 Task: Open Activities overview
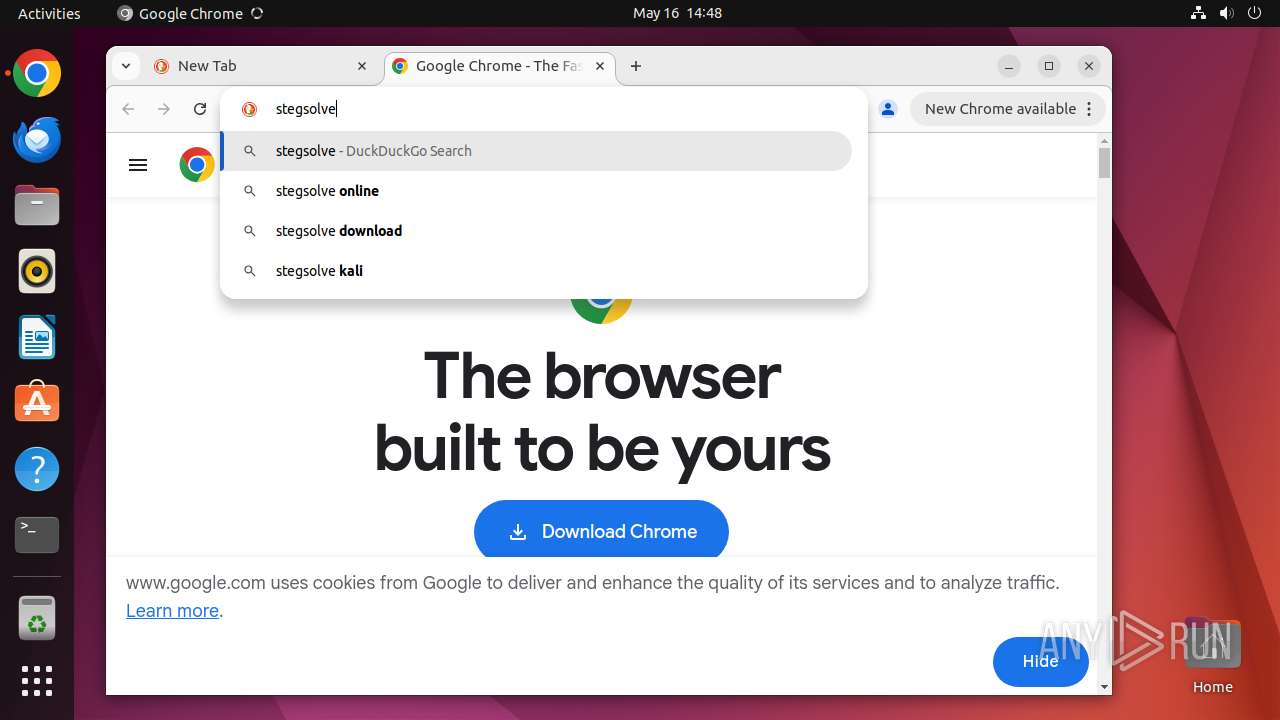(49, 13)
